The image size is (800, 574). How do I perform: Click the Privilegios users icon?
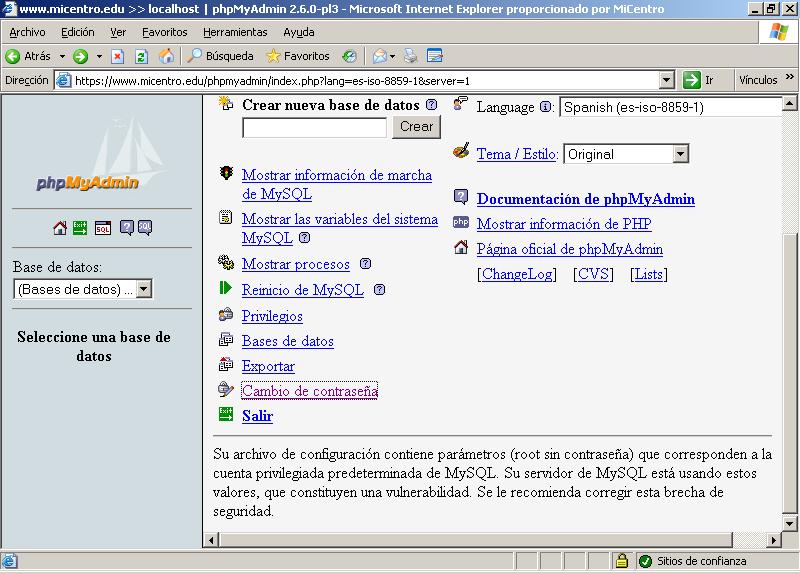226,315
